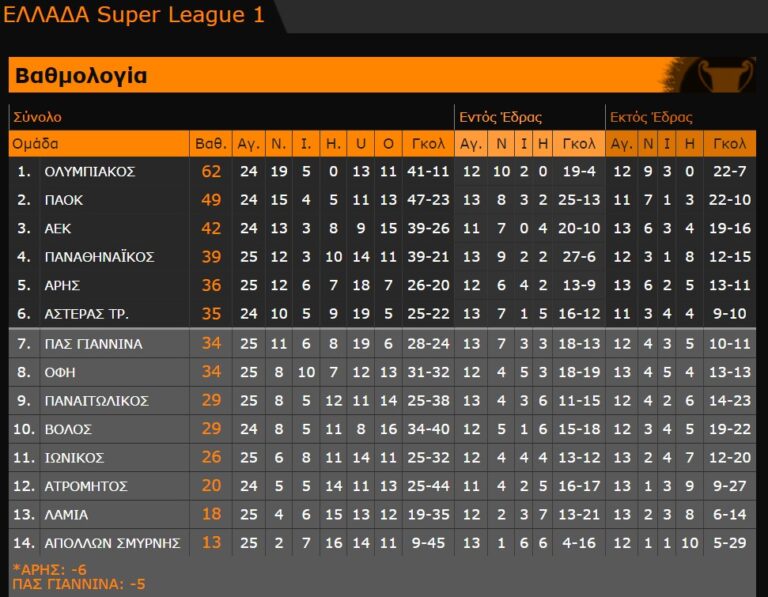Open the ΟΛΥΜΠΙΑΚΟΣ team row
The image size is (768, 597).
coord(90,172)
